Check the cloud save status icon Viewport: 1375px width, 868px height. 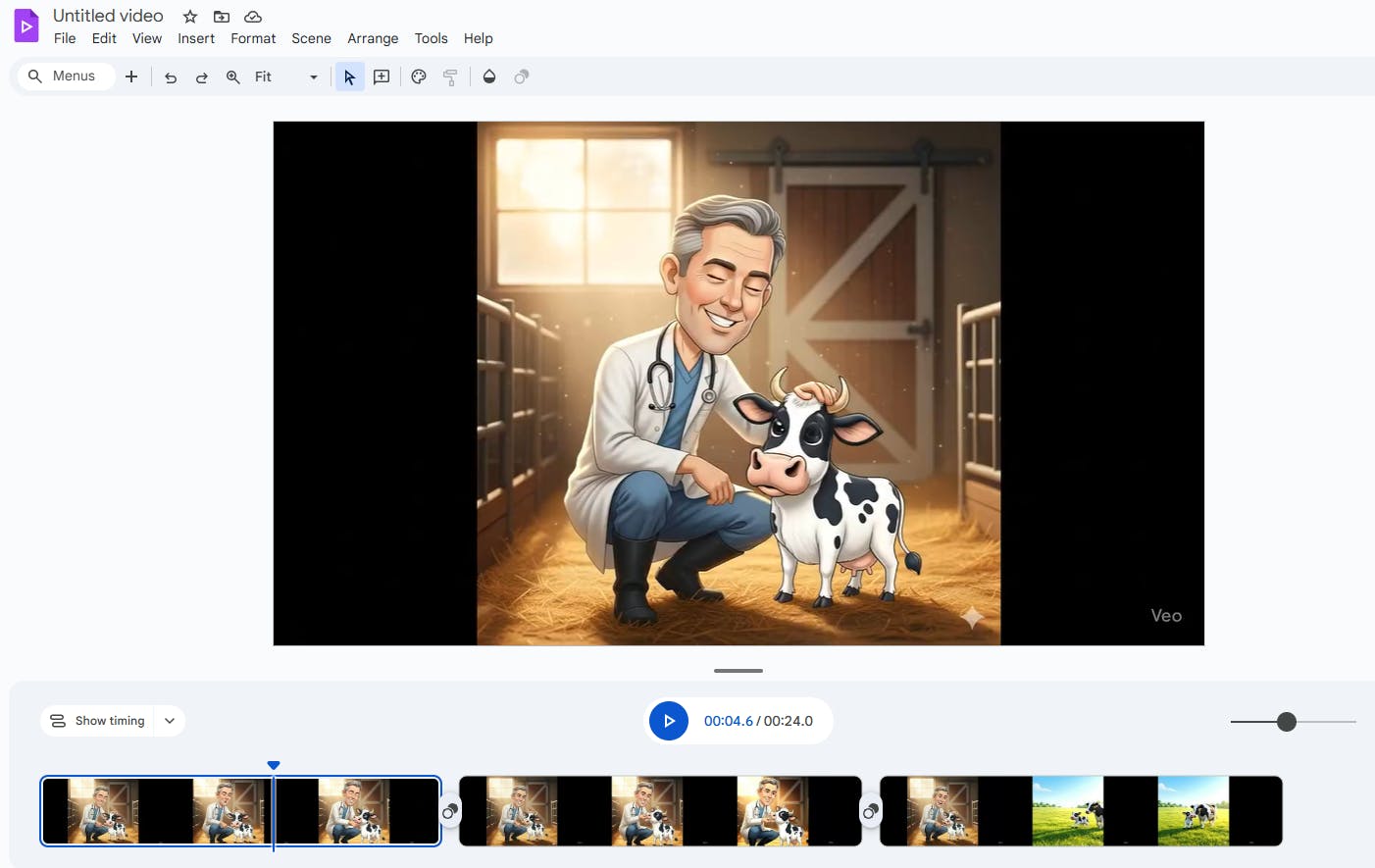[253, 17]
